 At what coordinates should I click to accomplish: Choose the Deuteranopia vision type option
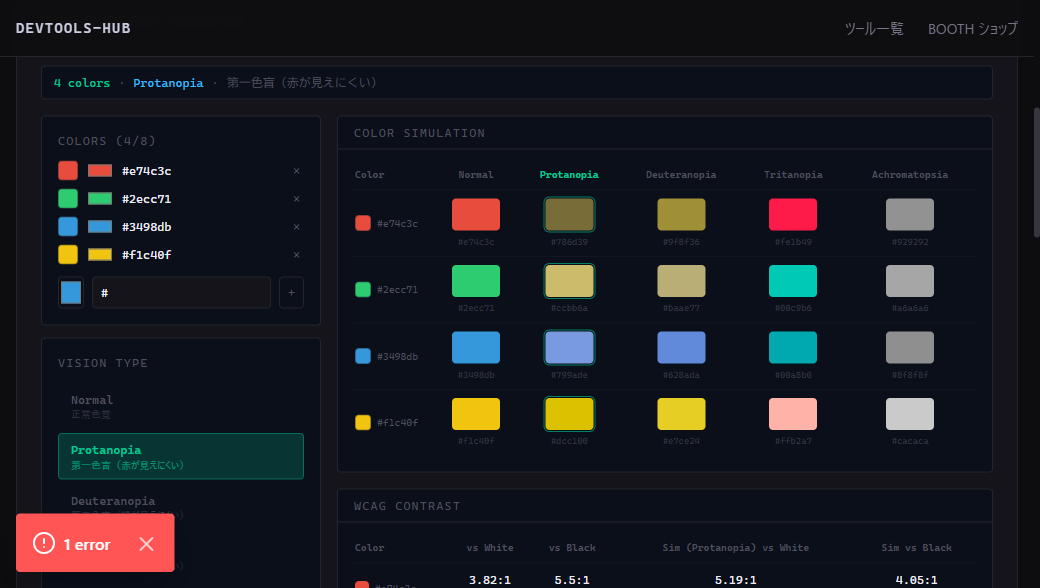point(180,506)
